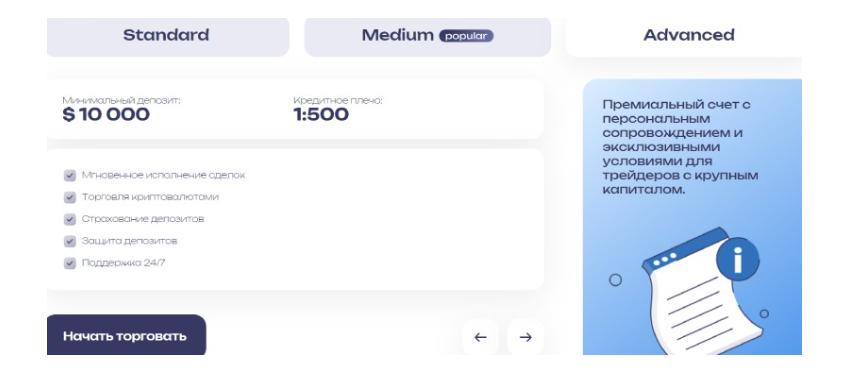Viewport: 844px width, 384px height.
Task: Click the small circle decoration left of document
Action: [x=615, y=280]
